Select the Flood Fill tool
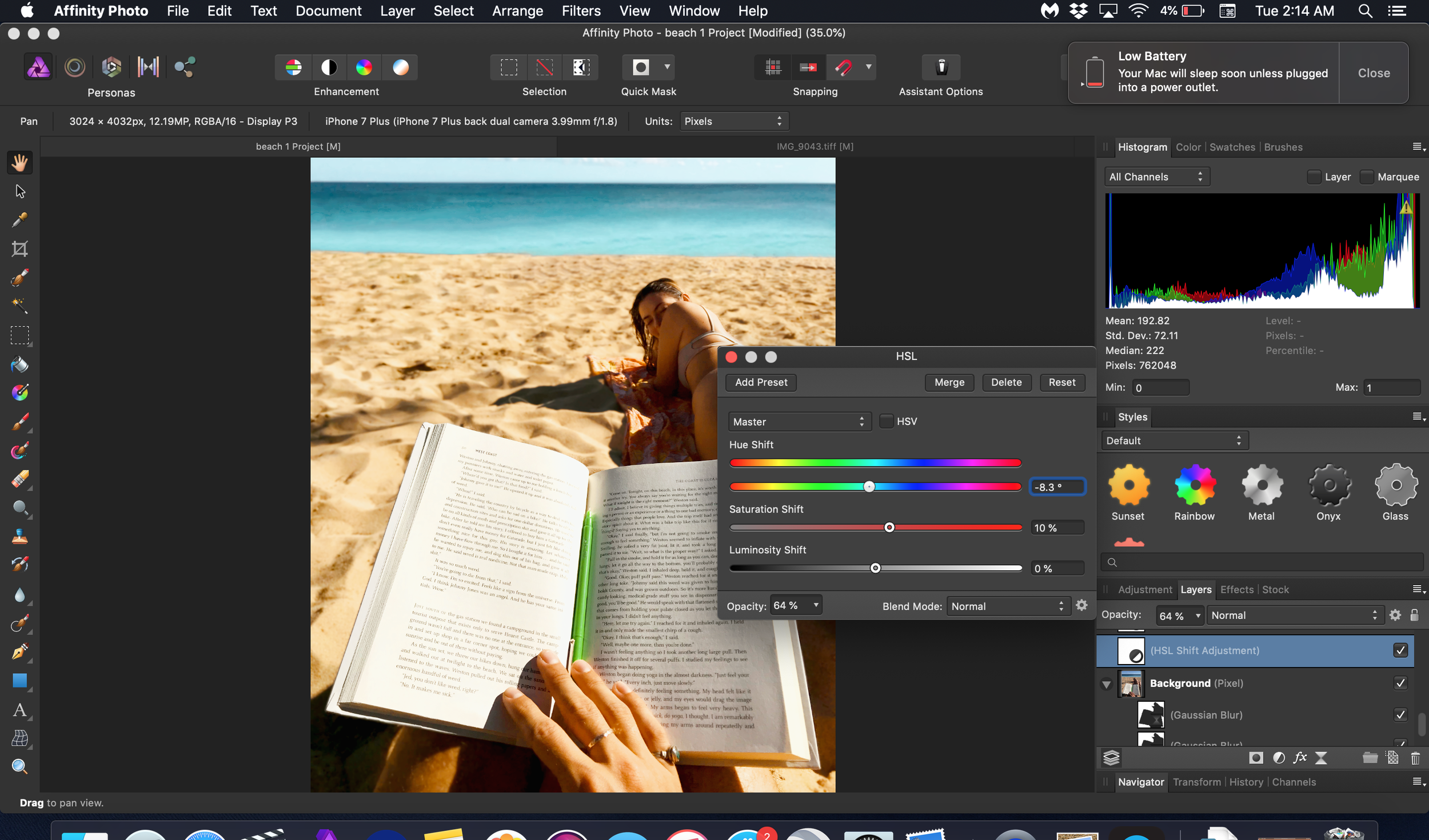The width and height of the screenshot is (1429, 840). (19, 364)
